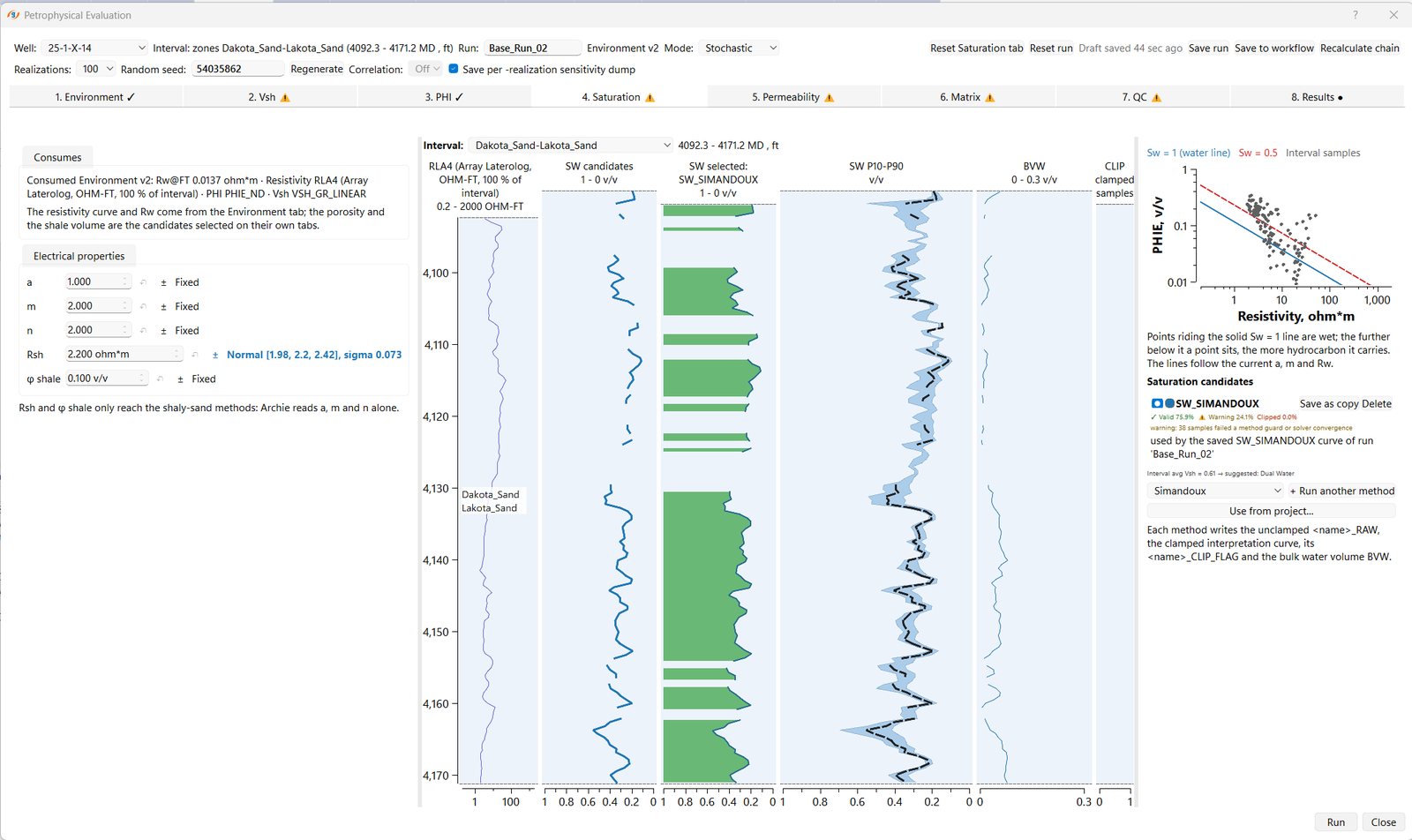Click the Use from project... button
Image resolution: width=1412 pixels, height=840 pixels.
pyautogui.click(x=1271, y=511)
